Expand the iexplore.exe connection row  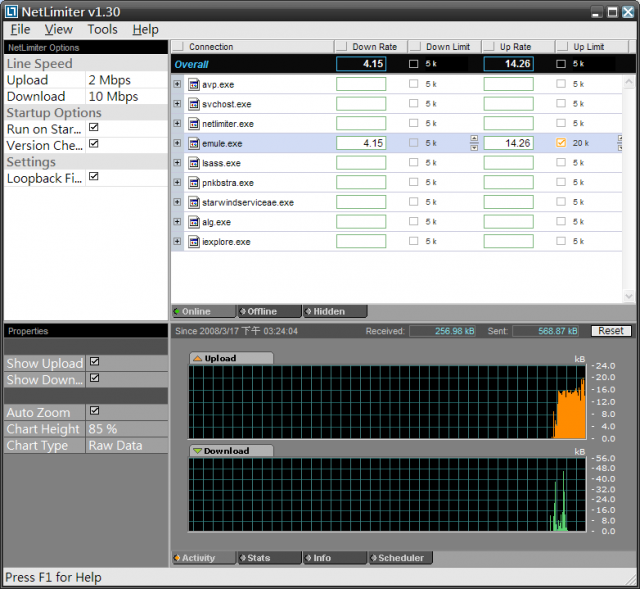(177, 241)
